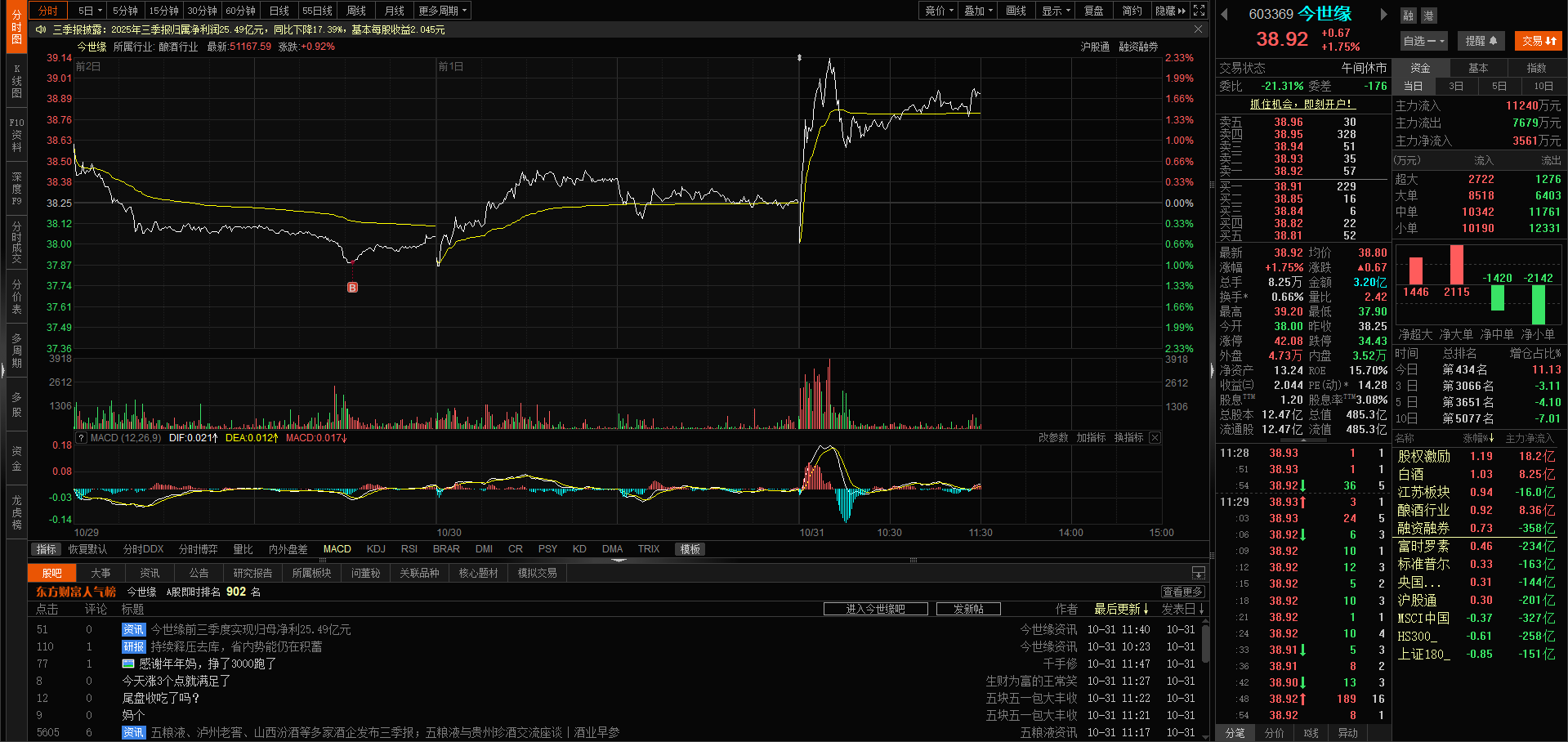Open the 分价 bottom tab
The image size is (1568, 742).
coord(1274,733)
